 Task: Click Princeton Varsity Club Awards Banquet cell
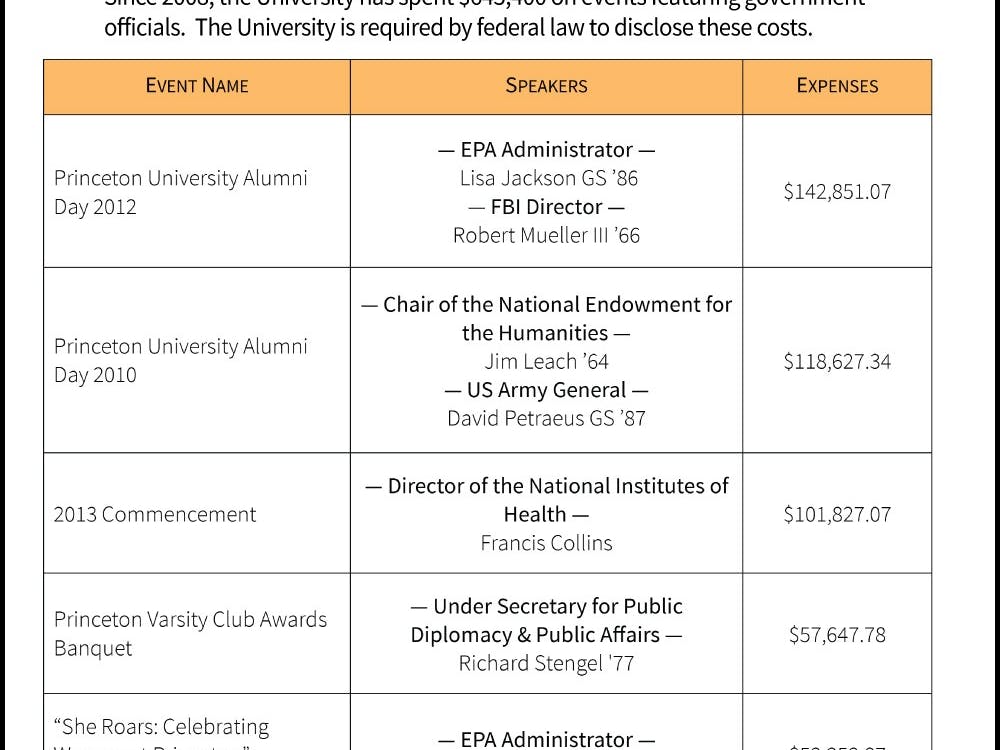click(x=190, y=634)
